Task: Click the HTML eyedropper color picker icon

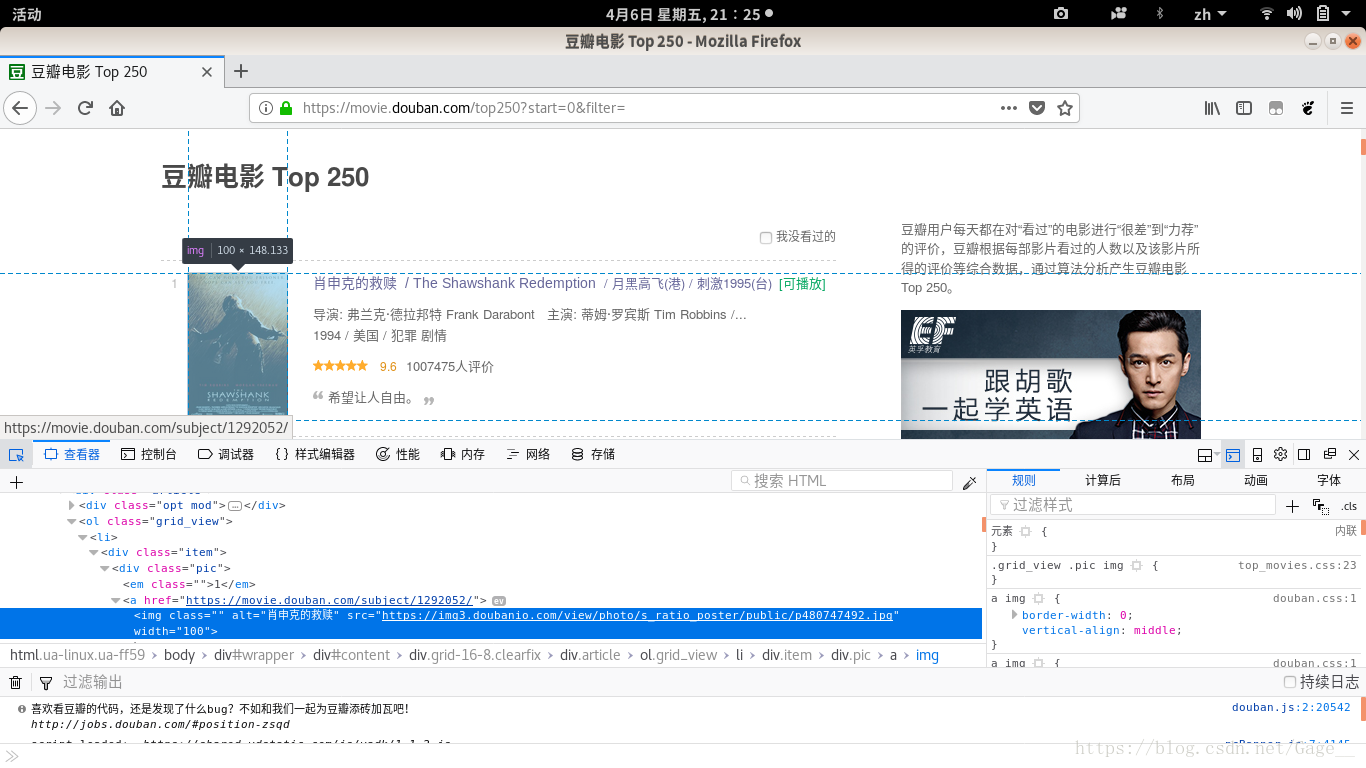Action: tap(969, 482)
